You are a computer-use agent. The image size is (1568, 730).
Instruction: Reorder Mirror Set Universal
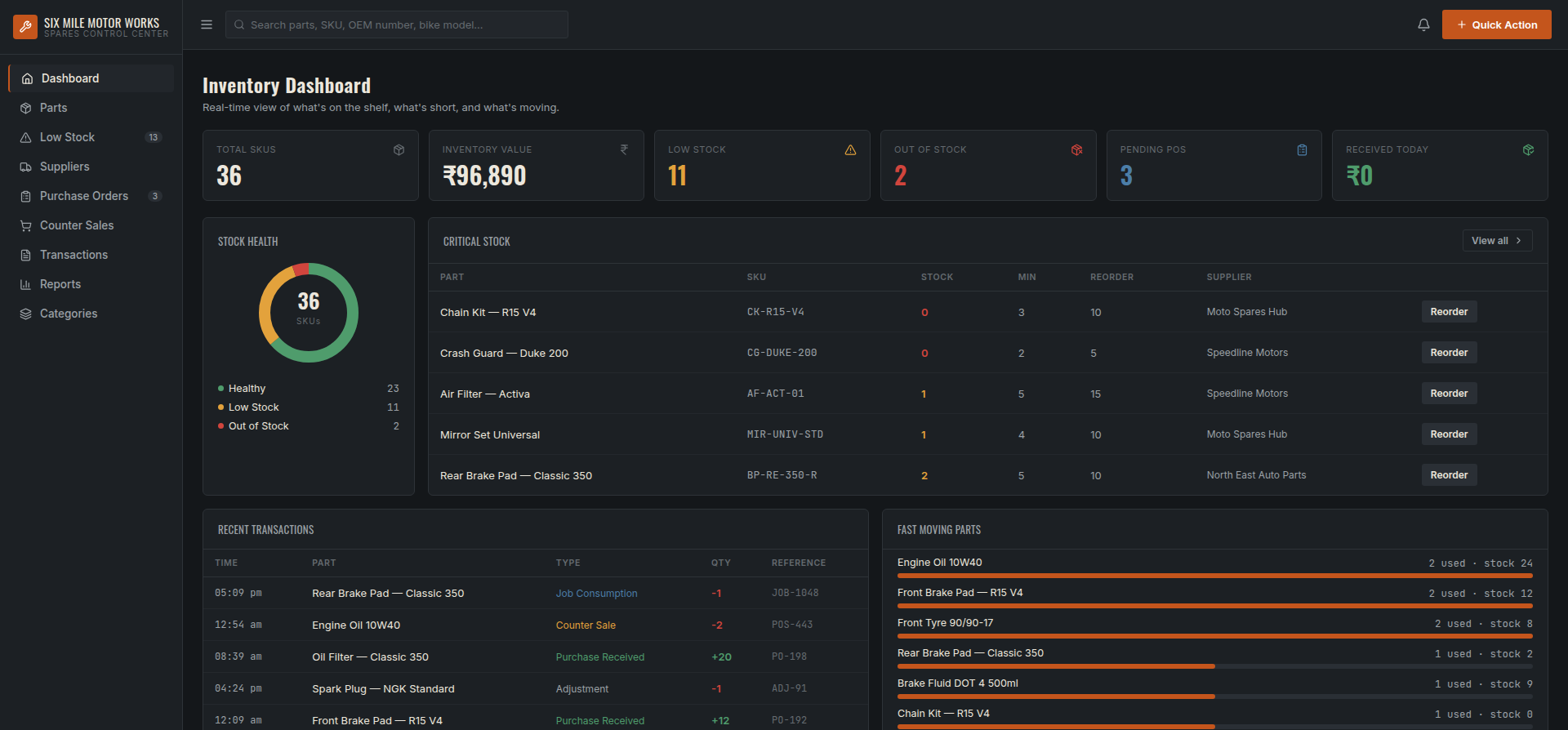click(x=1449, y=434)
